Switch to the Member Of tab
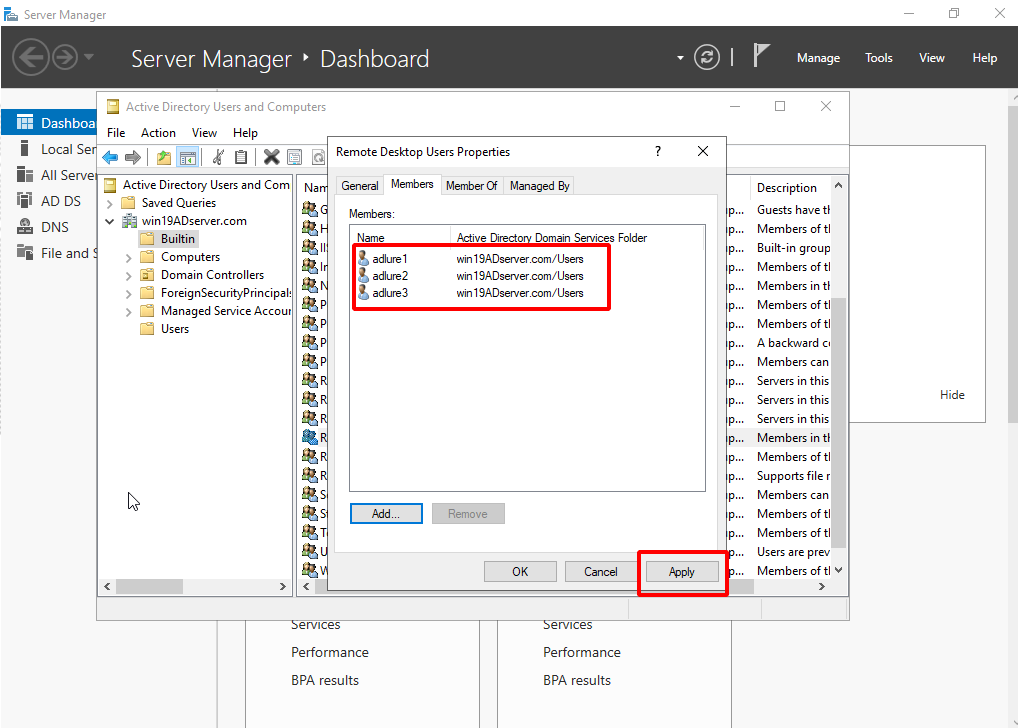 tap(471, 186)
